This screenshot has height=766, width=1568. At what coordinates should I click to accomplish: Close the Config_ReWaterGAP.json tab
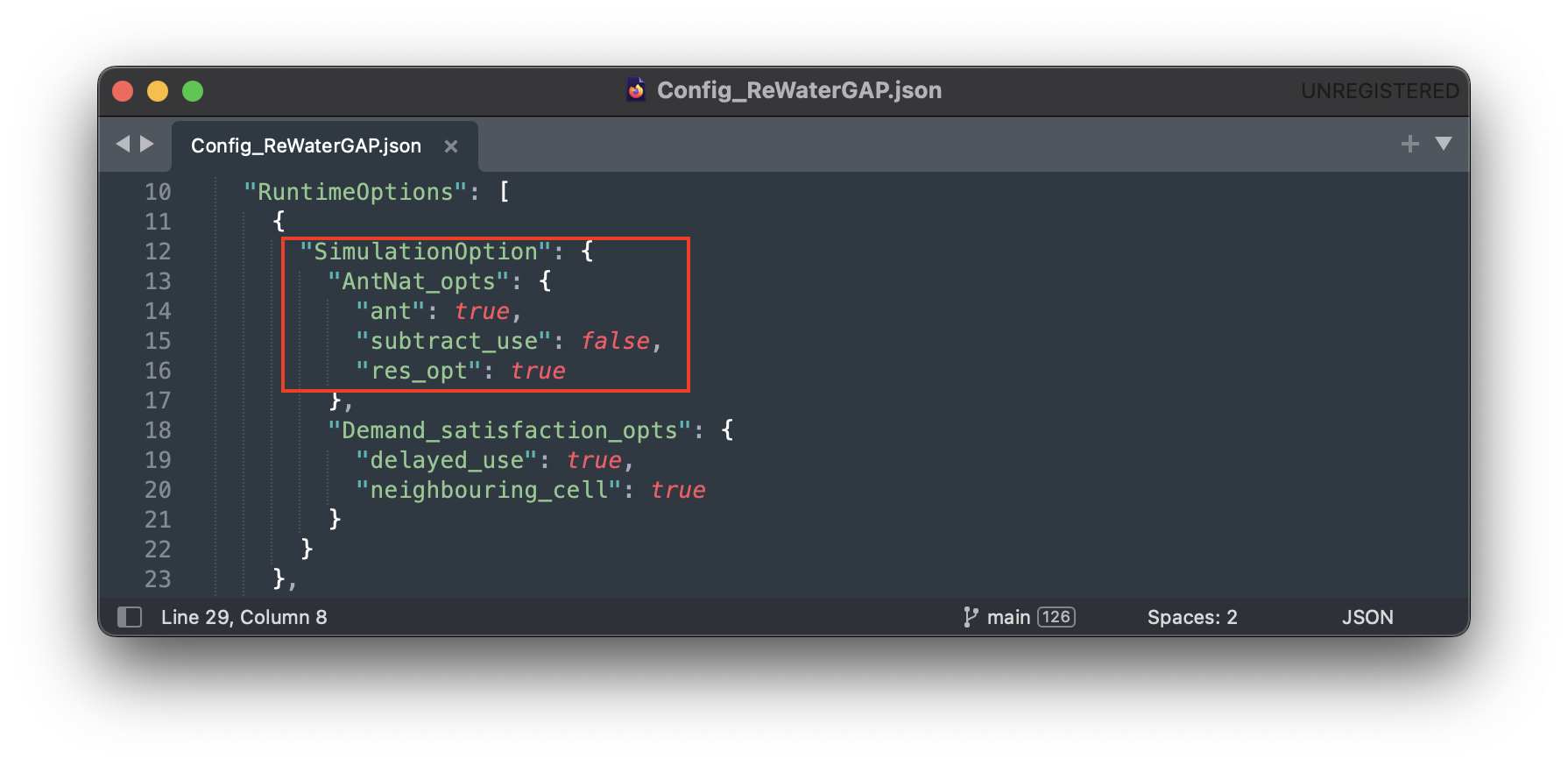[451, 146]
